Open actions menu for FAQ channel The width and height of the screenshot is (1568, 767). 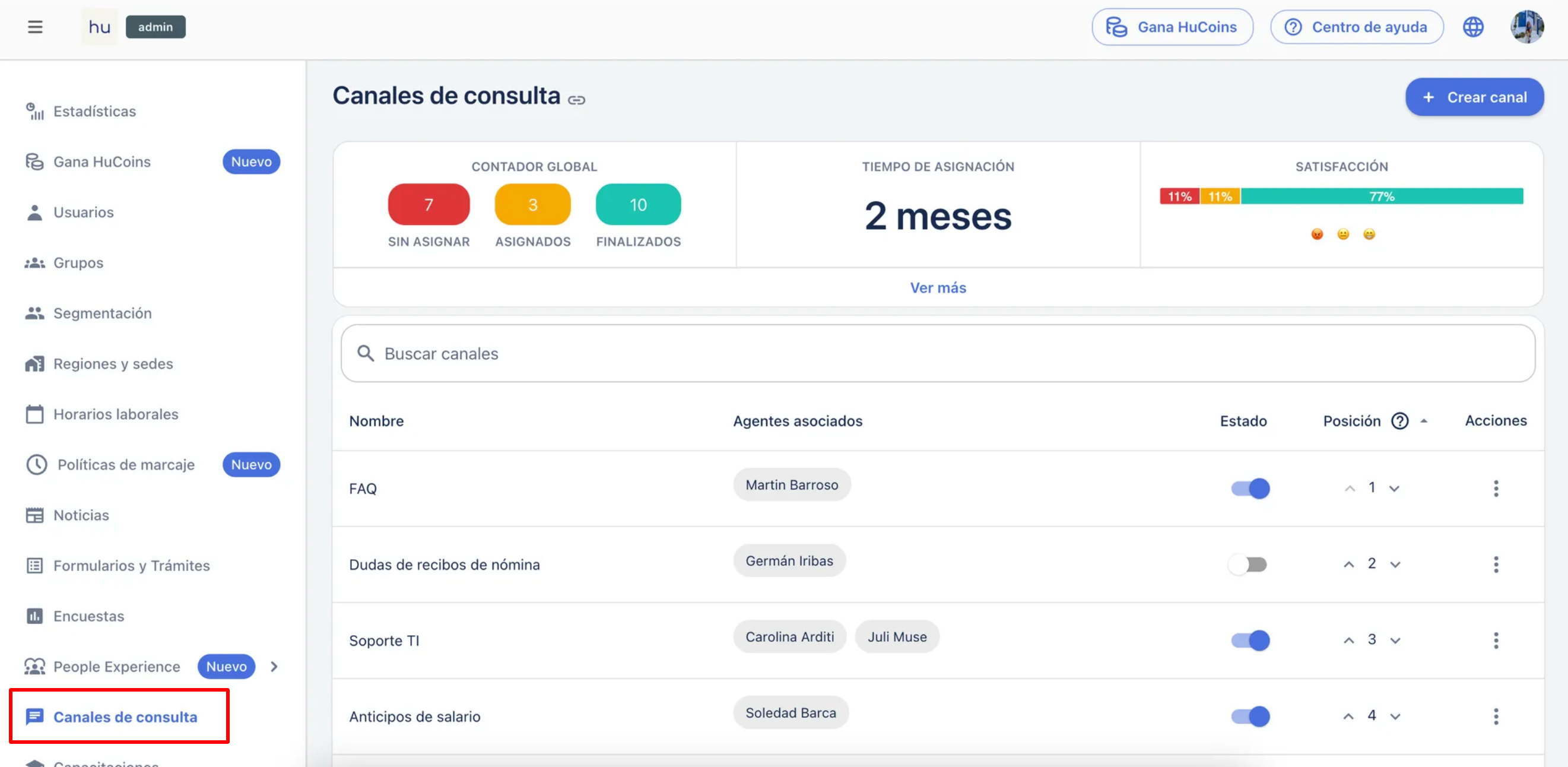click(x=1495, y=488)
